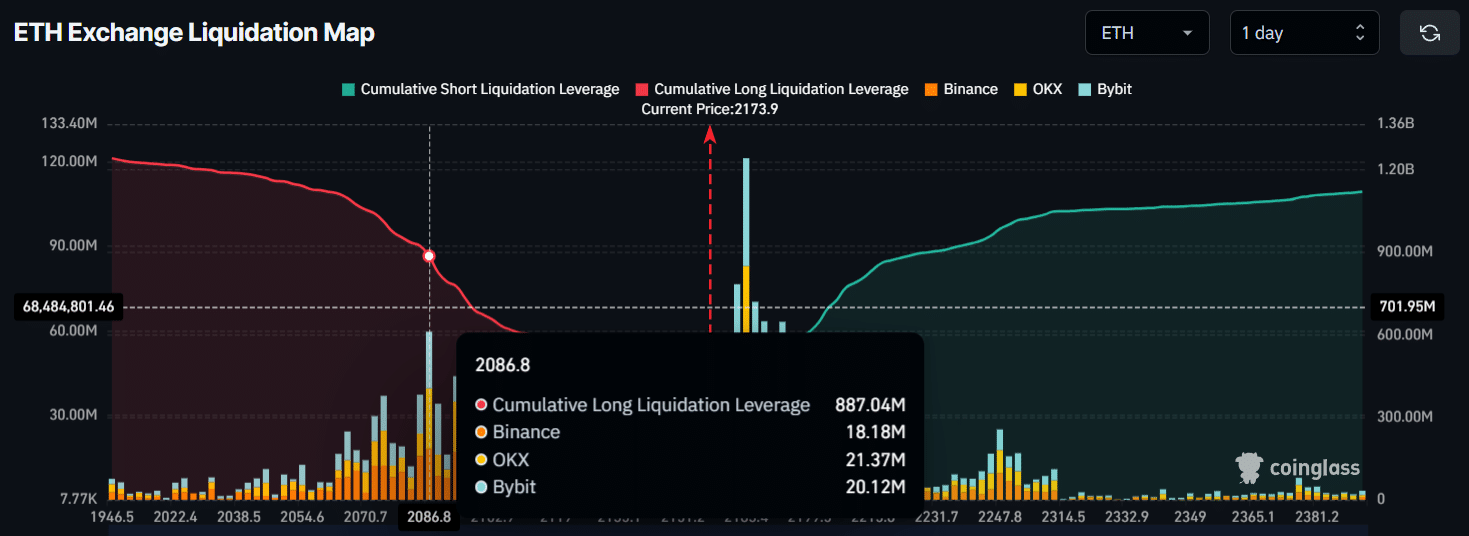Click the red arrowhead atop current price line
The width and height of the screenshot is (1469, 536).
click(710, 135)
